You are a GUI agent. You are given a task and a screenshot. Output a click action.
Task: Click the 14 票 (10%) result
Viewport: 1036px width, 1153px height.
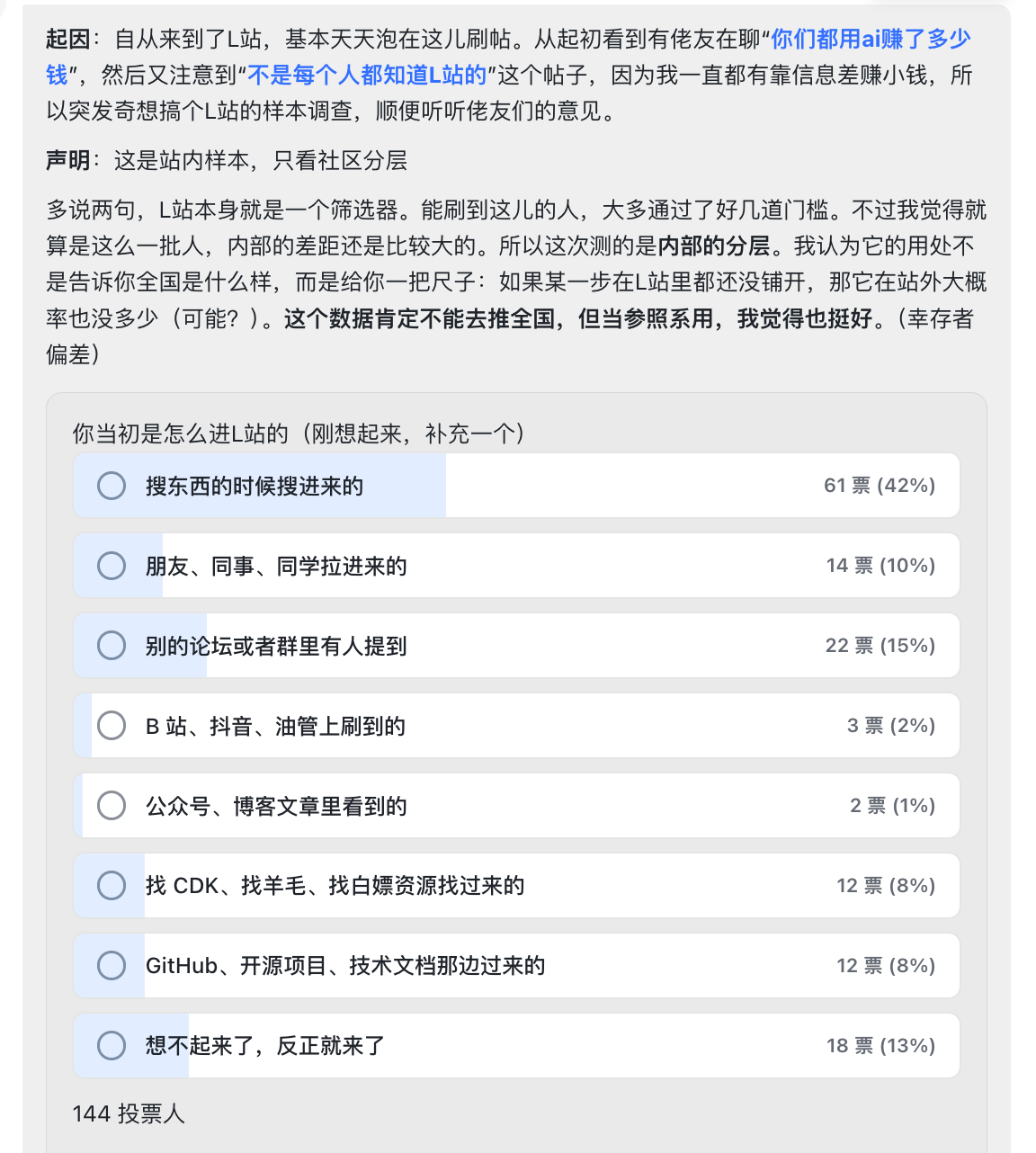[881, 566]
